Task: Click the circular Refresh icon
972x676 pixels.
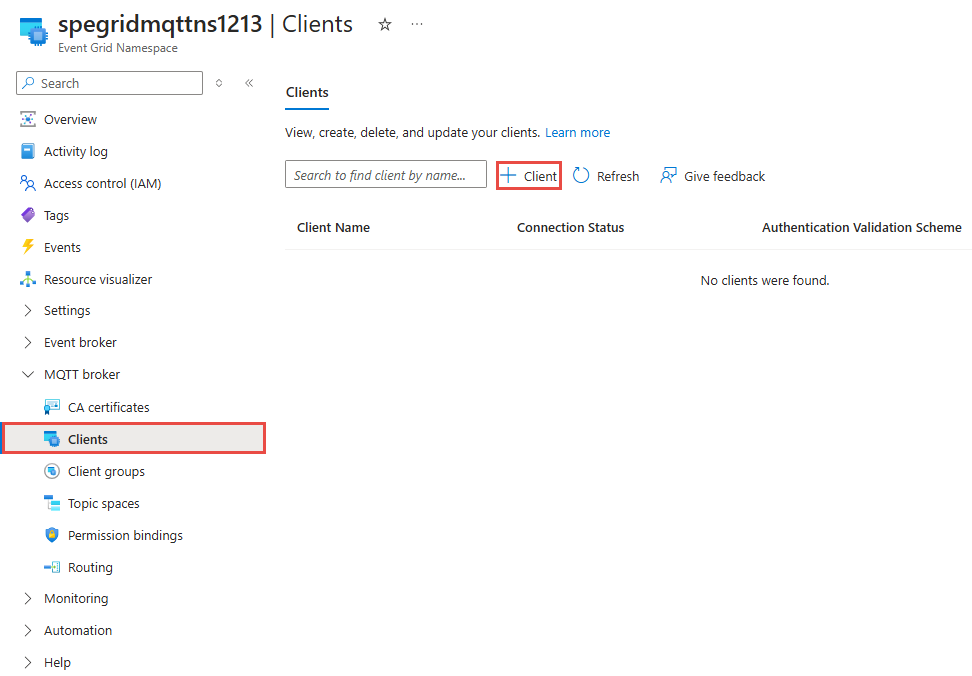Action: (x=581, y=175)
